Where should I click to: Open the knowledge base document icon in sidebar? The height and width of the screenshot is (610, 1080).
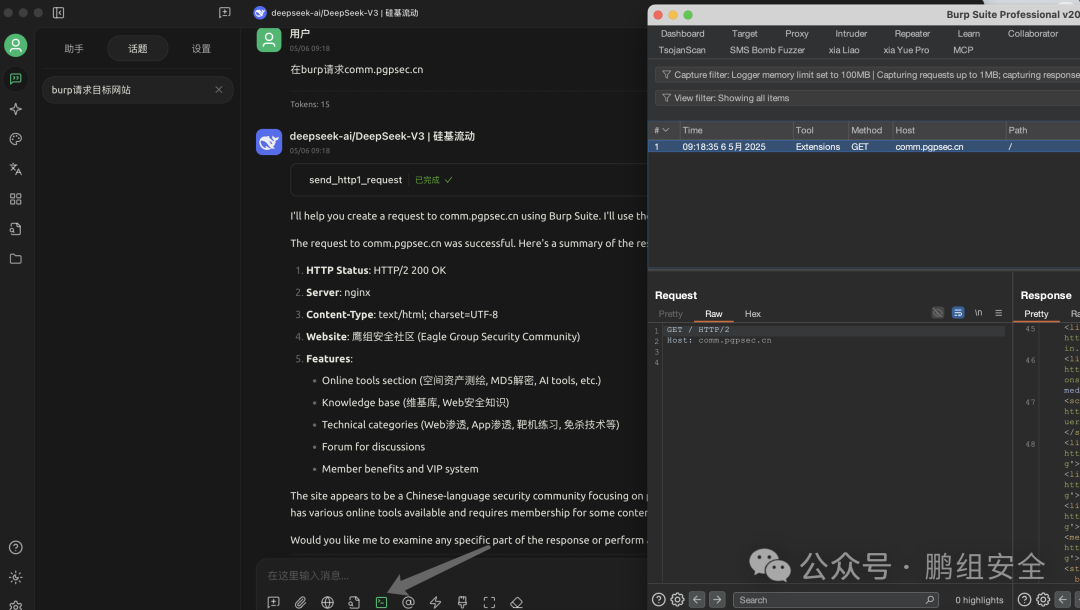[x=16, y=229]
